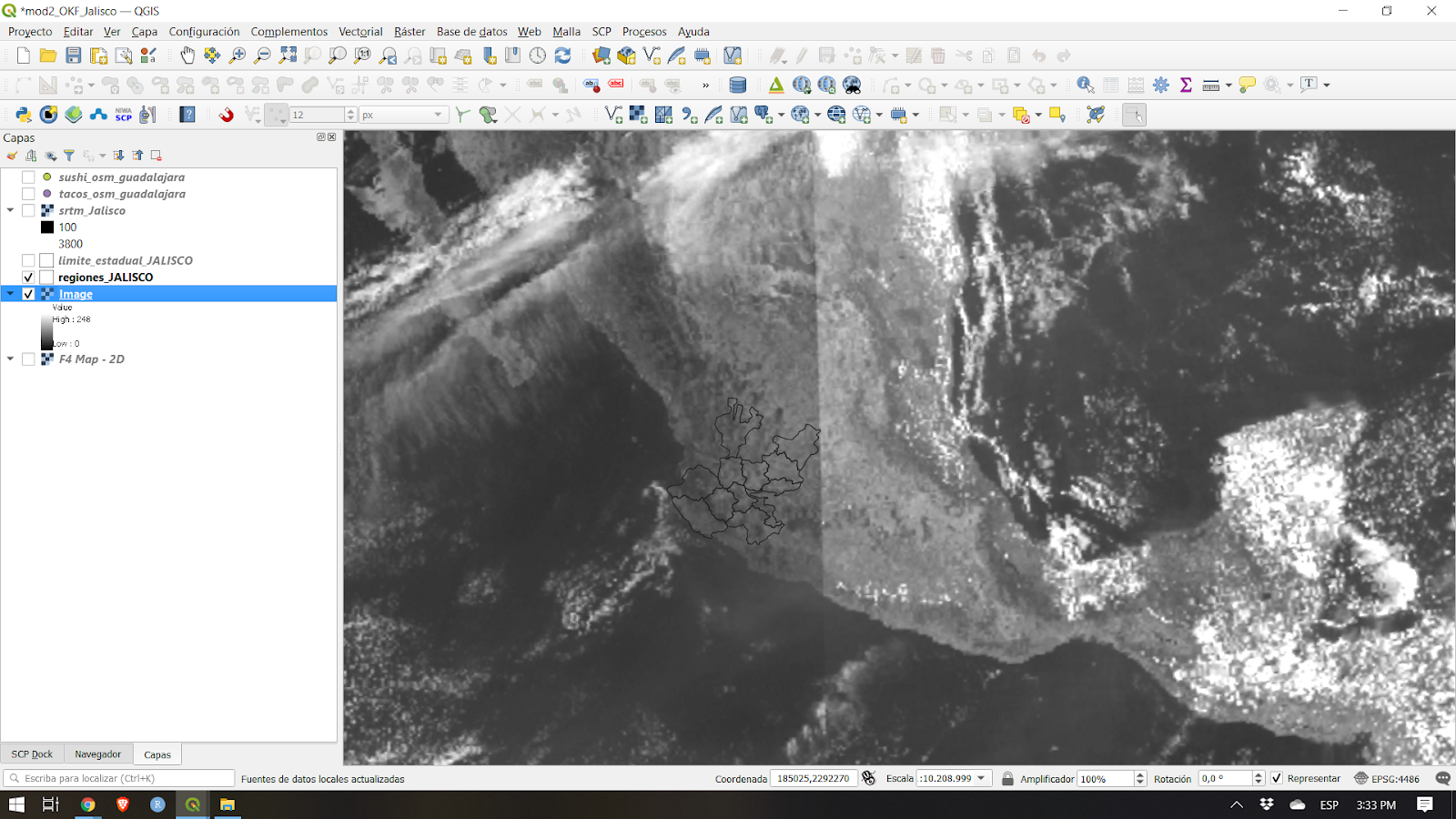Select the Zoom In magnifier tool
Viewport: 1456px width, 819px height.
tap(238, 56)
